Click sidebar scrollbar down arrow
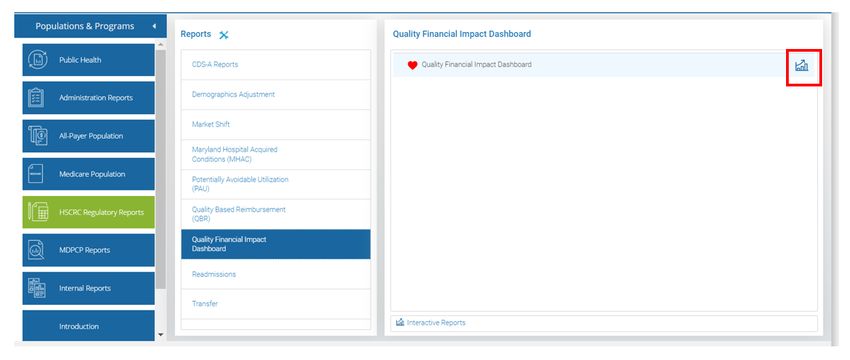 160,335
